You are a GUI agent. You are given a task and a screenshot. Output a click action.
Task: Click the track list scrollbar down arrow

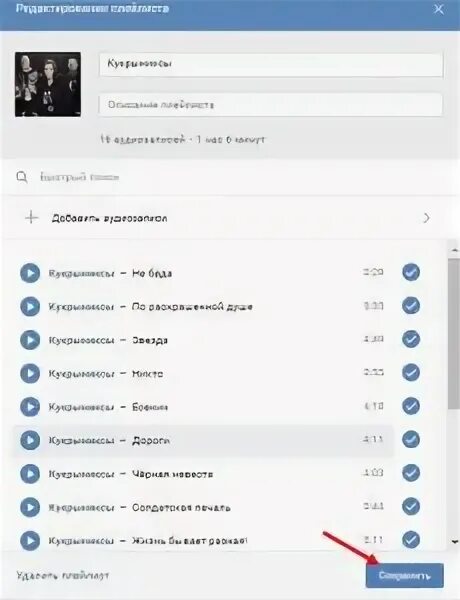(x=454, y=542)
